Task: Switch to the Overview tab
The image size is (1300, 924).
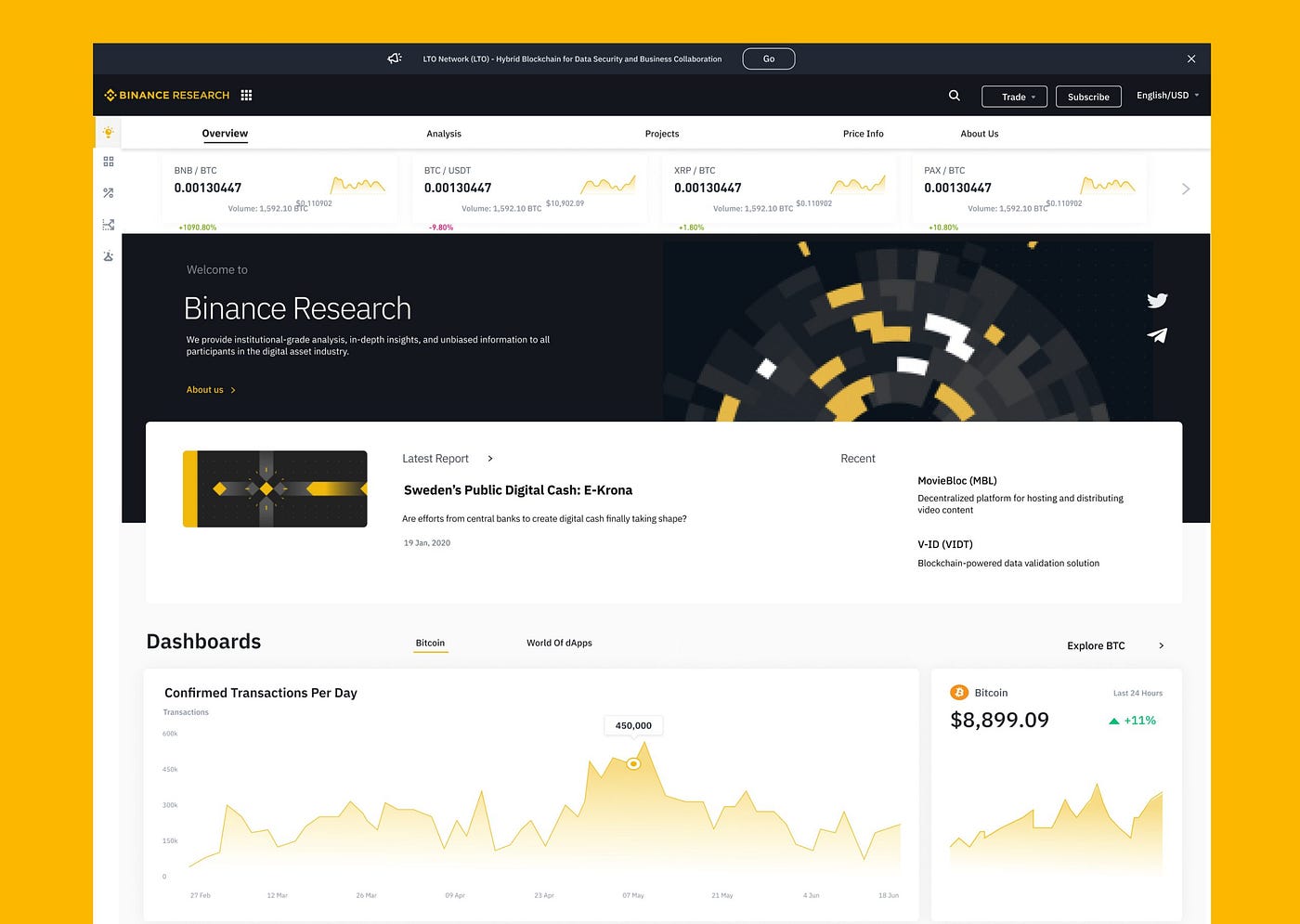Action: point(225,133)
